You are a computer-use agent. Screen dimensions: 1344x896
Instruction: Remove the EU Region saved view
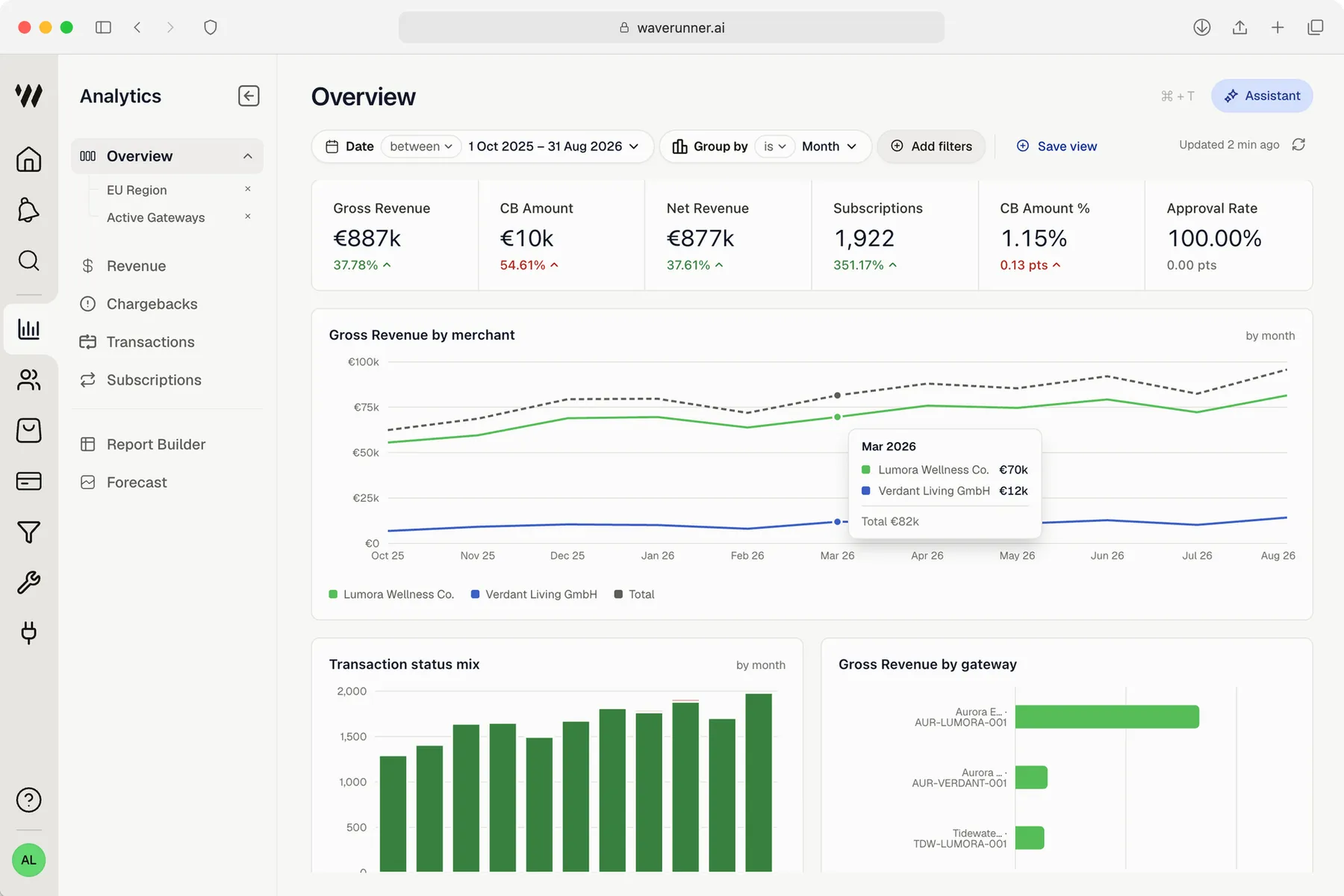[x=248, y=189]
